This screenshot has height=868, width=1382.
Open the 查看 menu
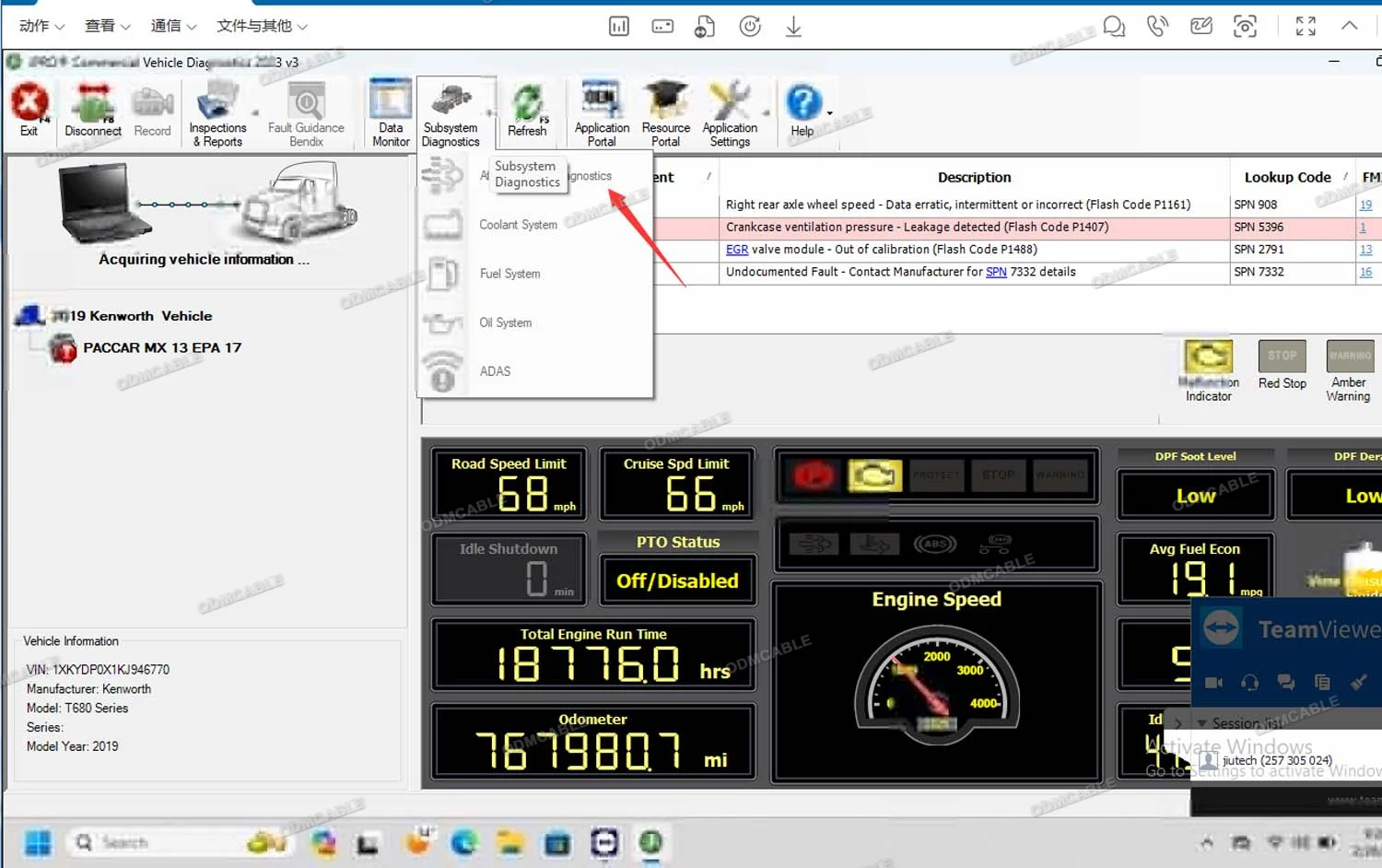[107, 26]
